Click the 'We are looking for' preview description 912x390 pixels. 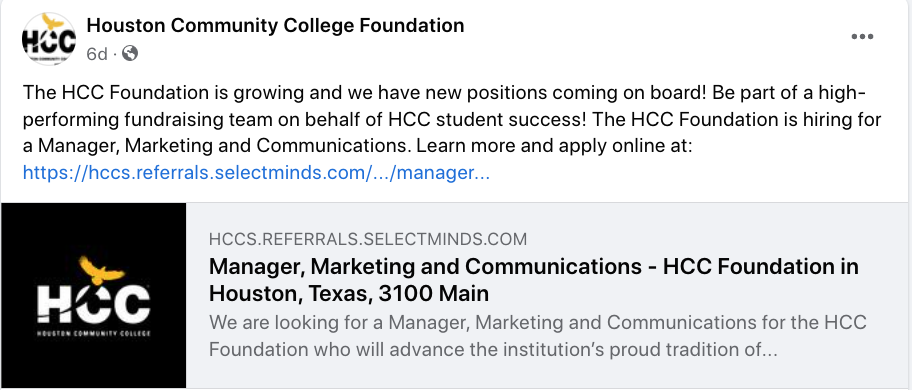pos(537,337)
